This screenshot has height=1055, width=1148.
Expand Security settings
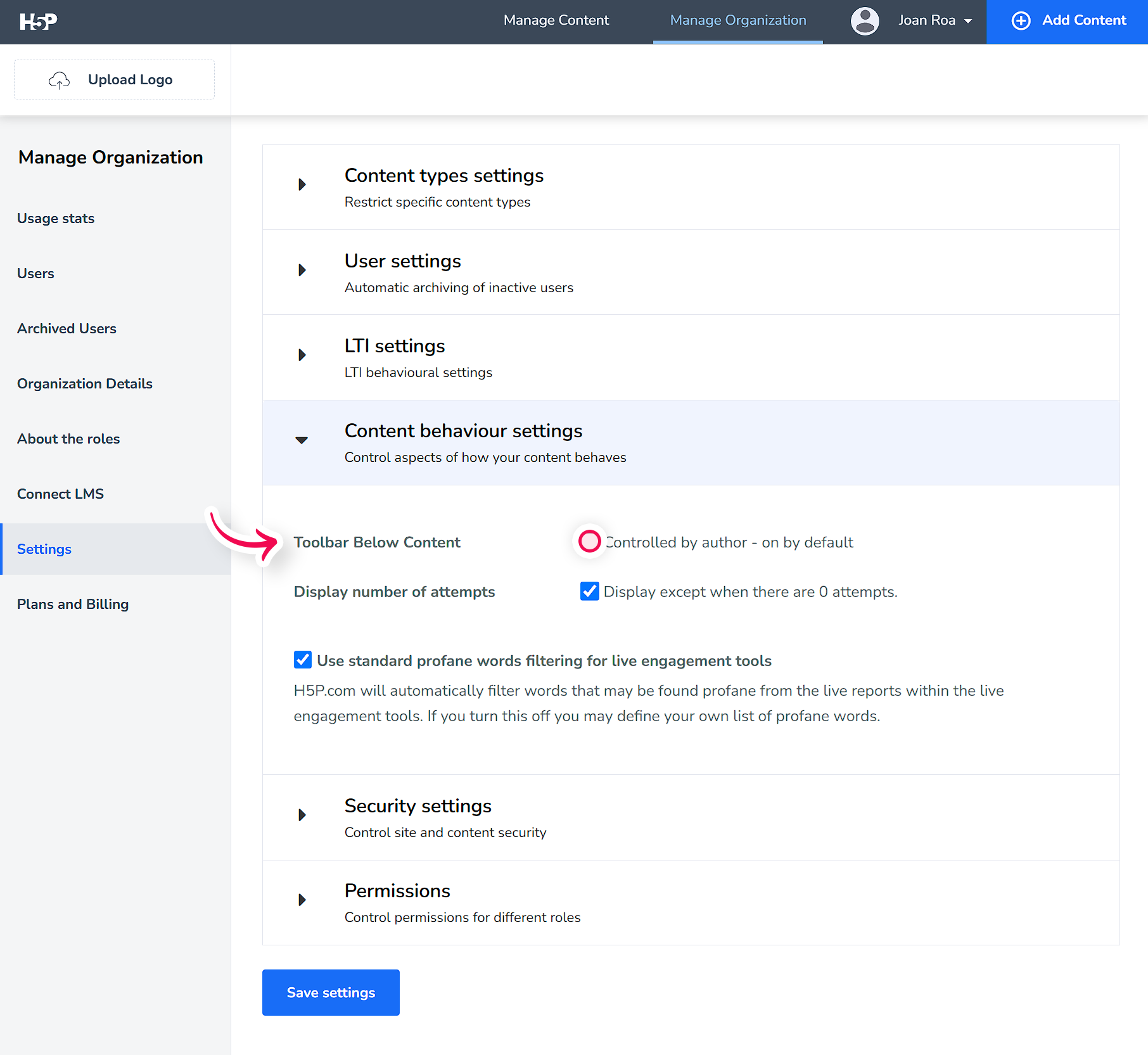click(x=302, y=815)
